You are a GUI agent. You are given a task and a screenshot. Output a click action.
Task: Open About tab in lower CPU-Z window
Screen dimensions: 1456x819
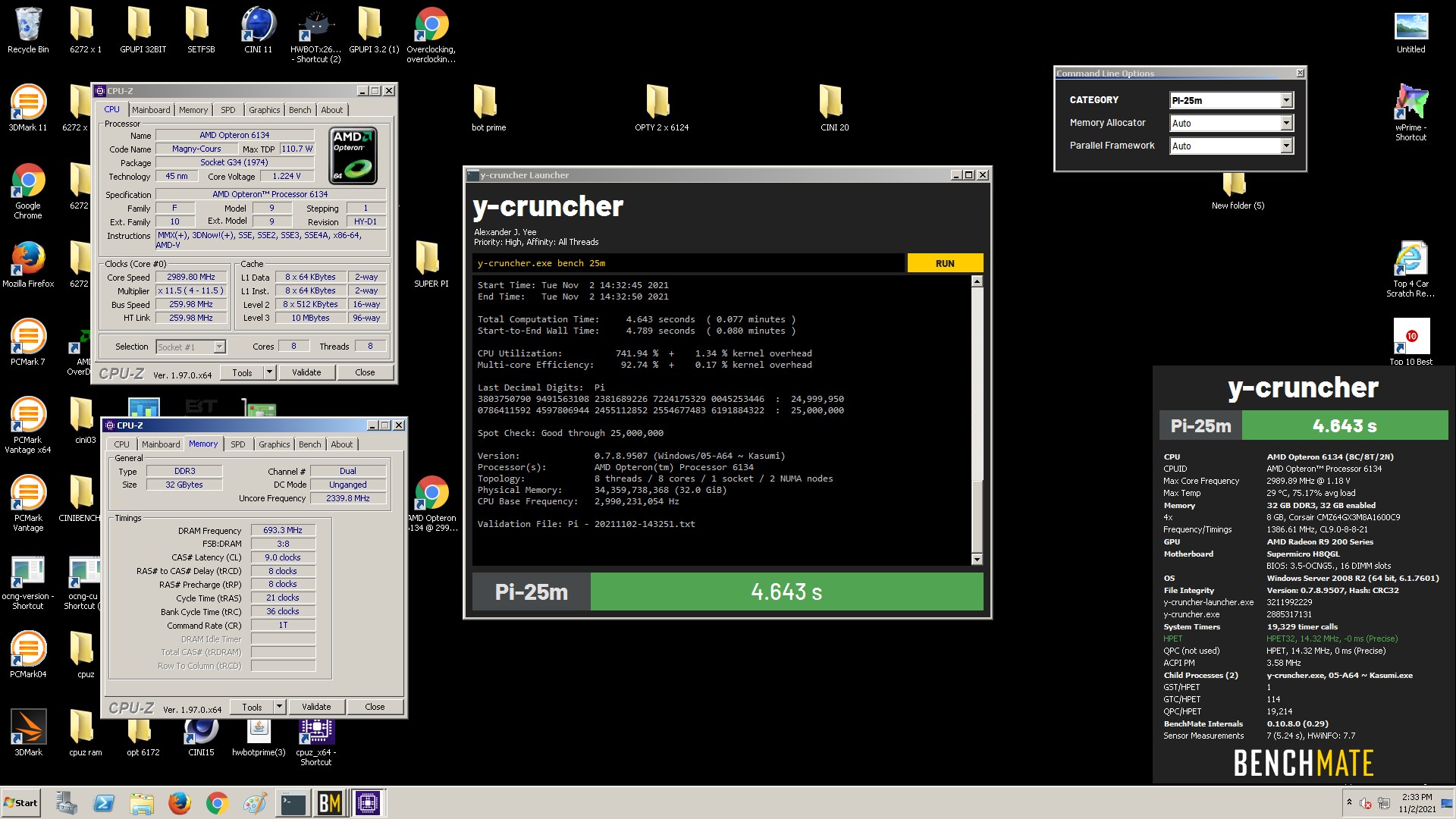[x=341, y=444]
